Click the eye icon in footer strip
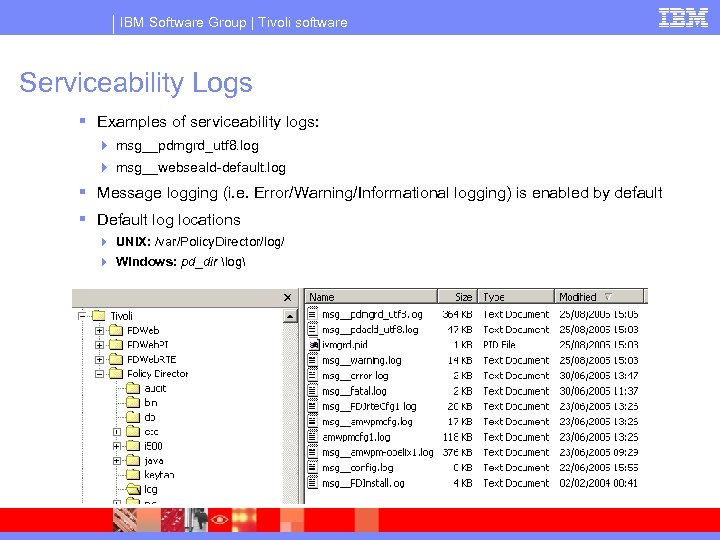 (219, 520)
